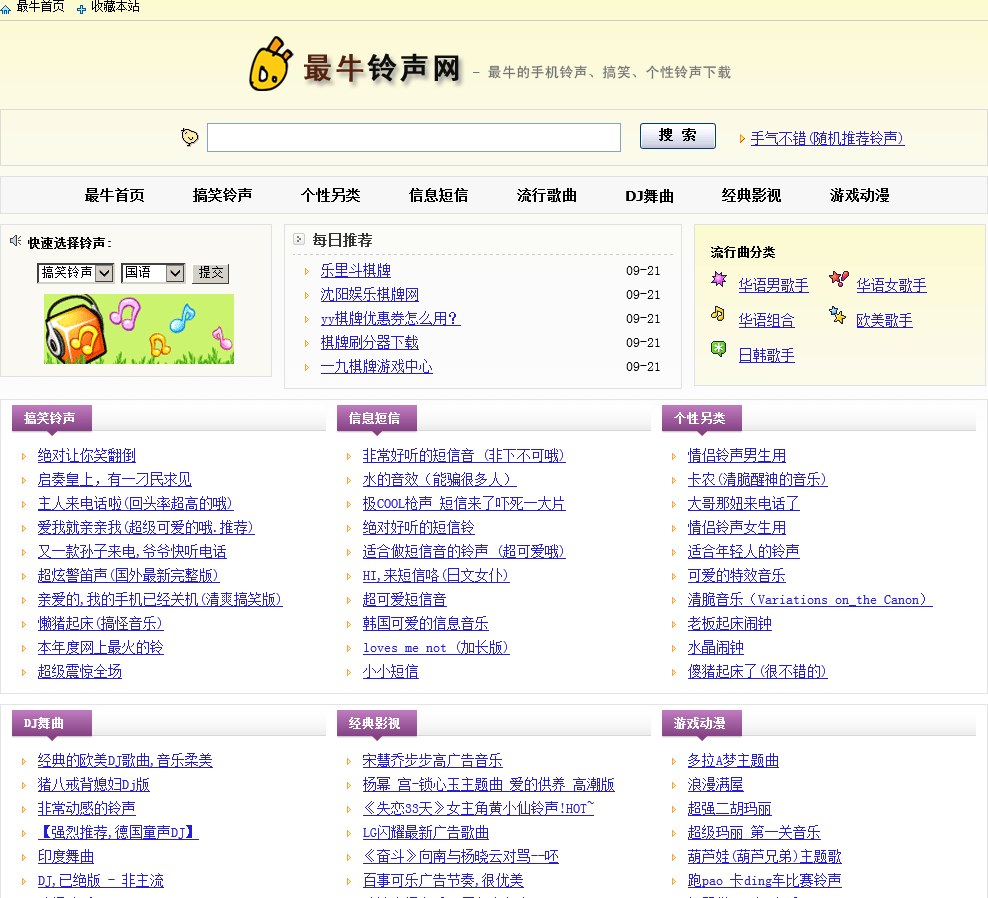Click the purple star icon beside 华语男歌手
Image resolution: width=988 pixels, height=898 pixels.
tap(719, 279)
